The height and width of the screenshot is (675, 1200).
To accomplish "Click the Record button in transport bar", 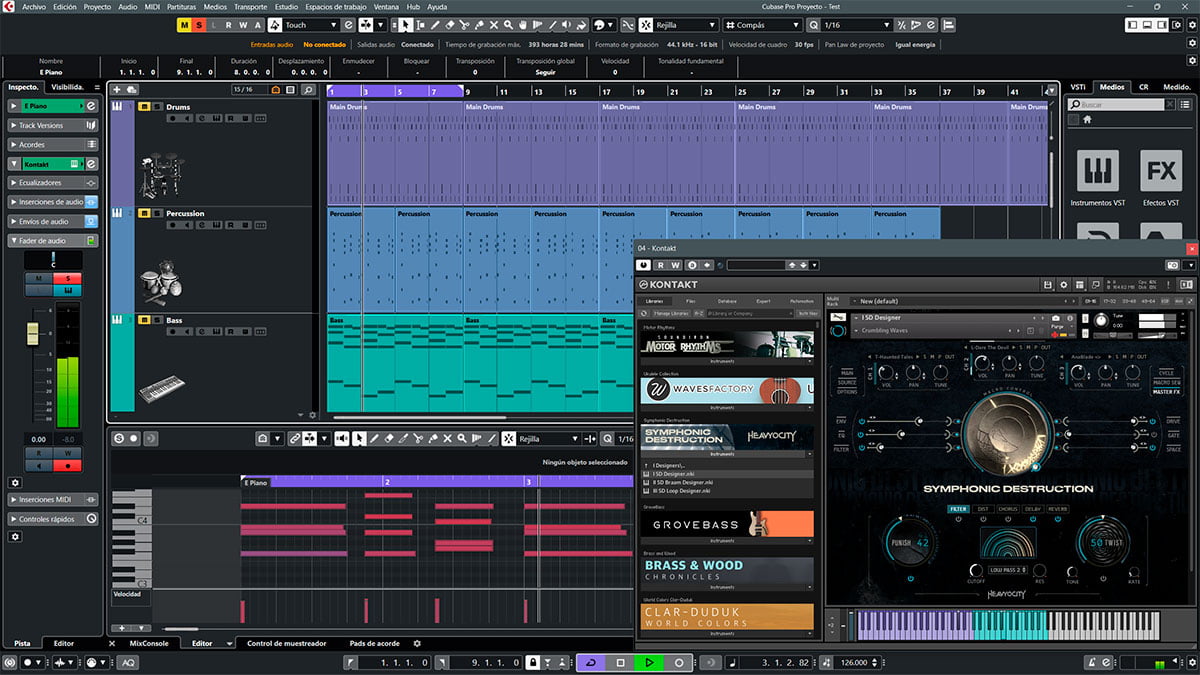I will [x=679, y=662].
